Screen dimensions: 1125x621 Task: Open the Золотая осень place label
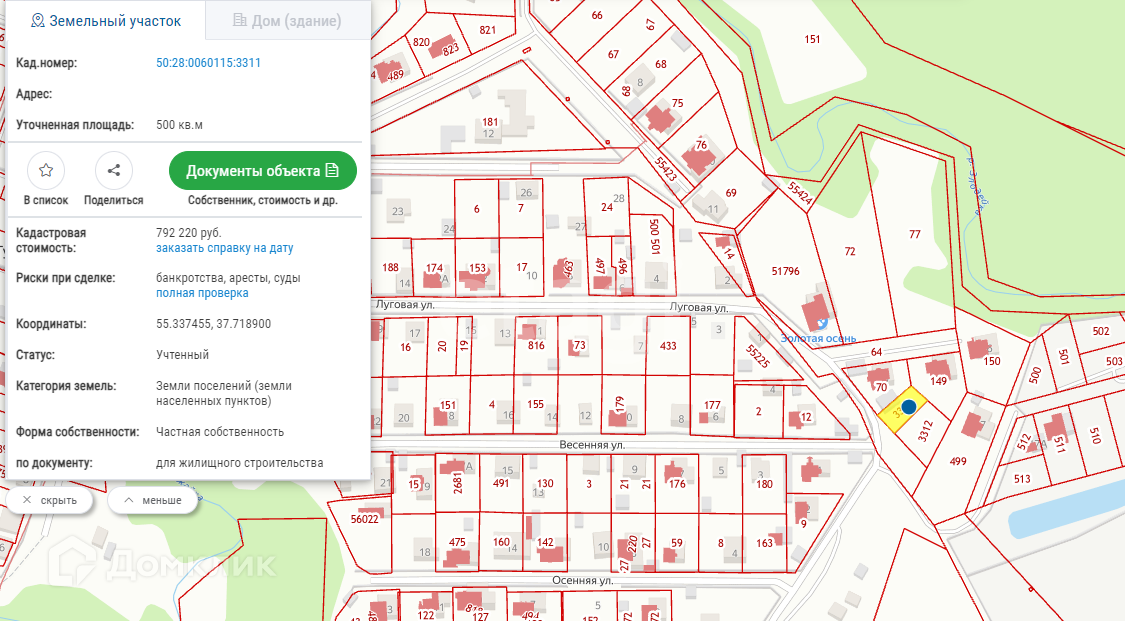coord(819,338)
